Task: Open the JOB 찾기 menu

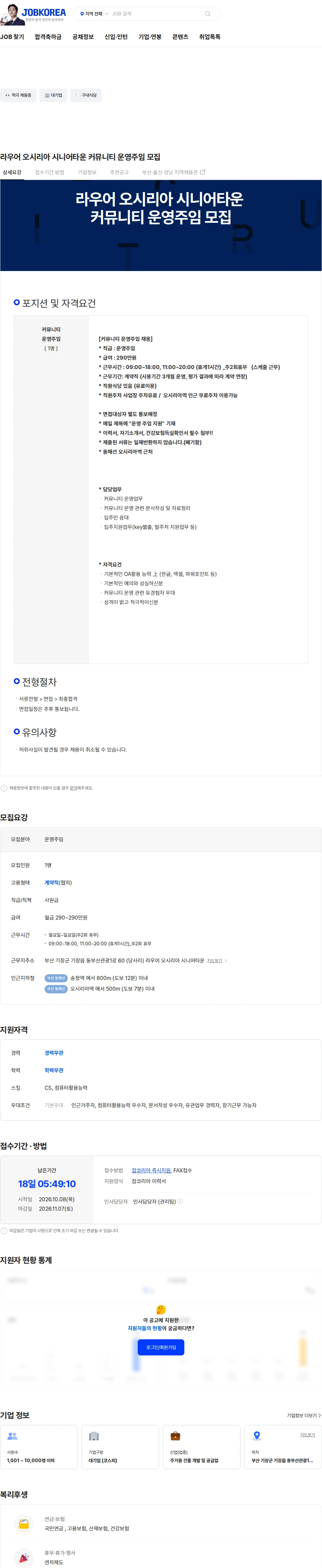Action: pyautogui.click(x=12, y=37)
